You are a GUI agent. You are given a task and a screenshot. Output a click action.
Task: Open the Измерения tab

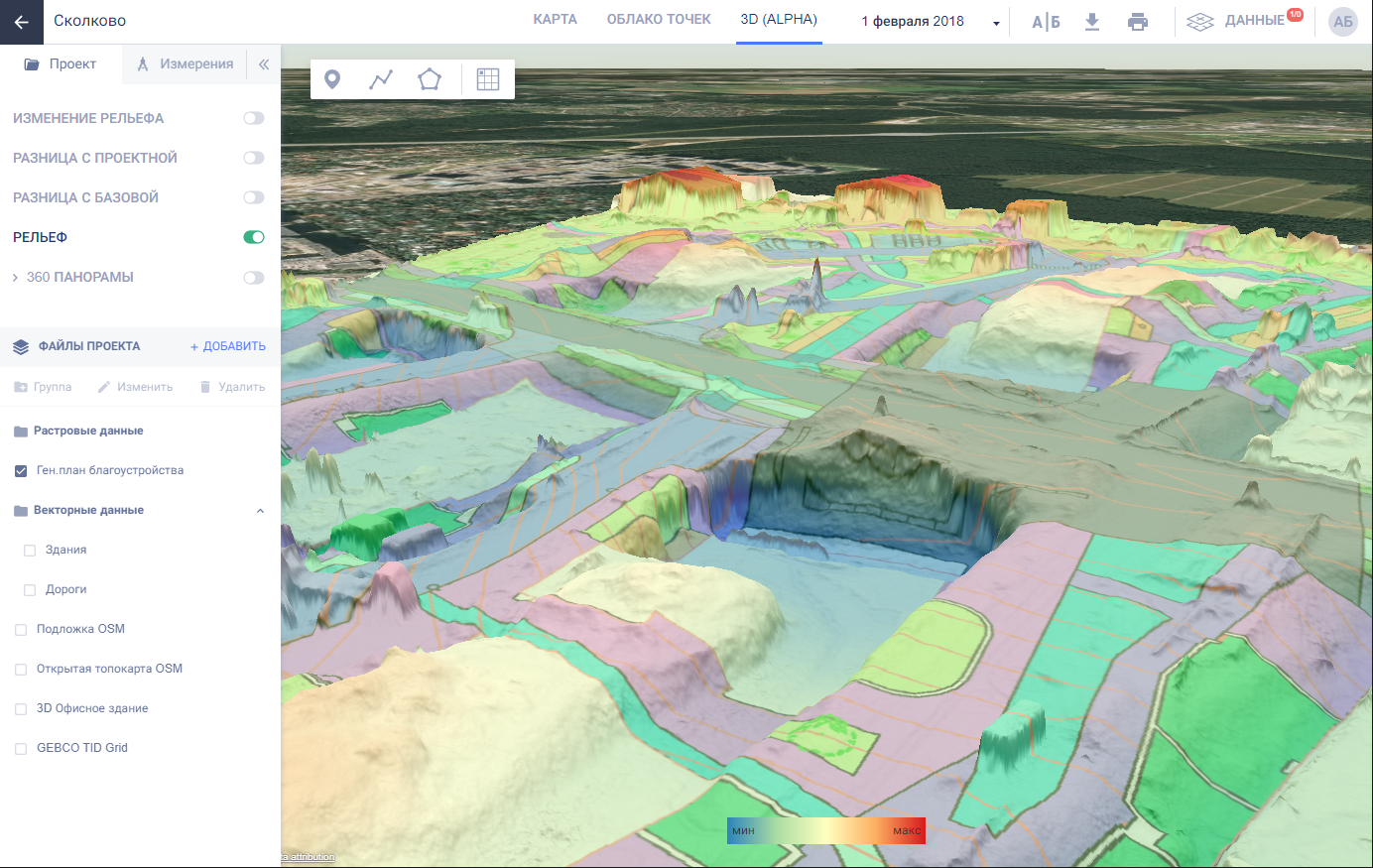click(x=186, y=64)
